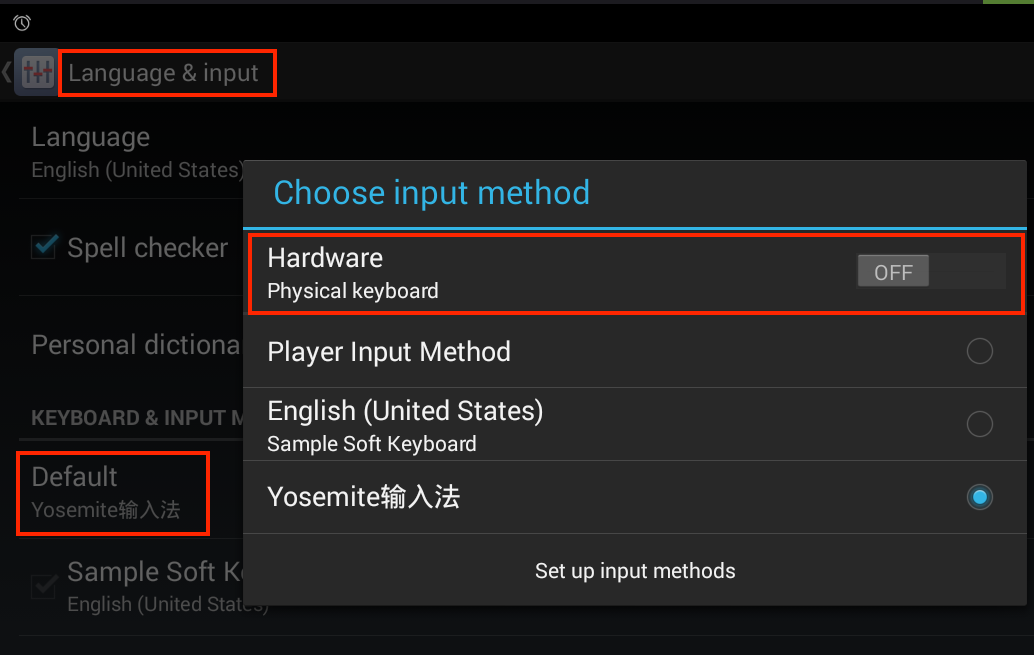Viewport: 1034px width, 655px height.
Task: Toggle the Spell checker checkbox
Action: coord(44,247)
